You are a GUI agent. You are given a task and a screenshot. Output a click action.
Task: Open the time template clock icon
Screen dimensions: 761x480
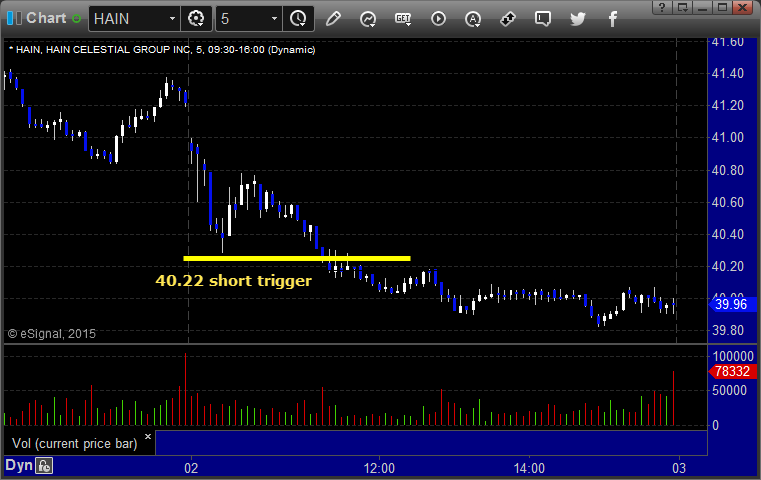pyautogui.click(x=298, y=19)
